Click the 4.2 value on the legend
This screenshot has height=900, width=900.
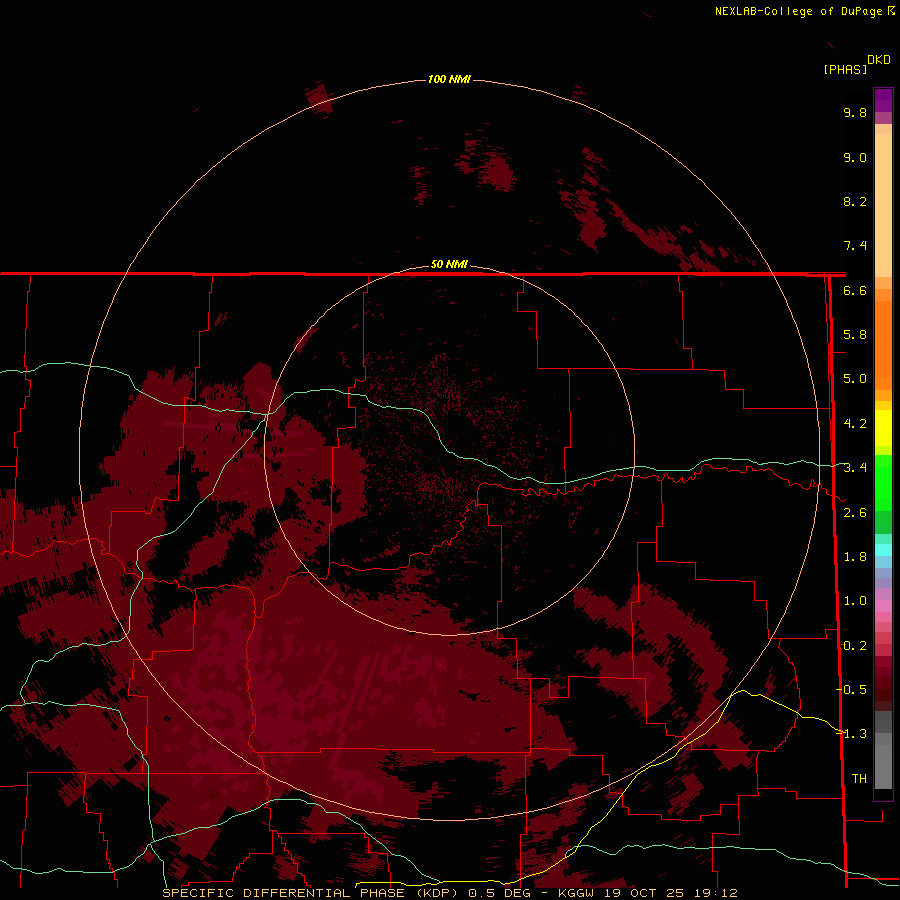coord(855,424)
